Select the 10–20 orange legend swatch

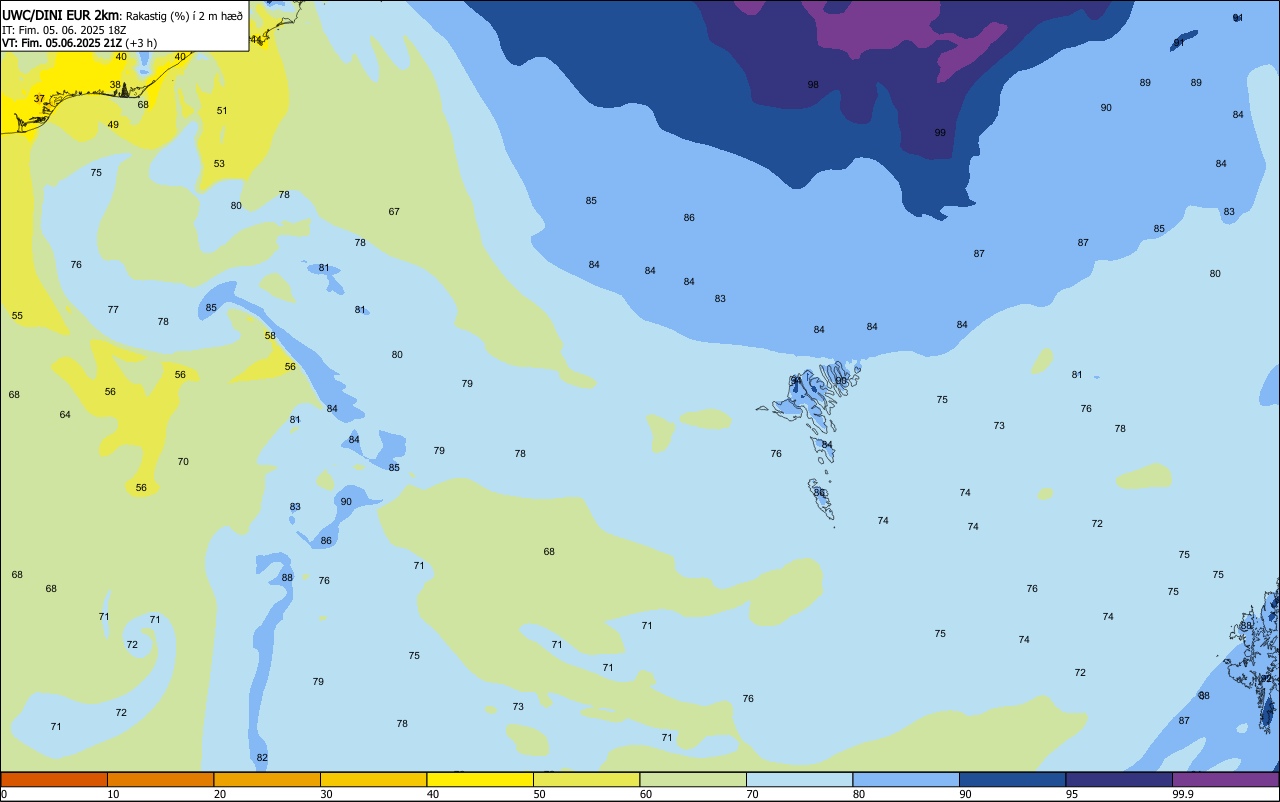160,779
